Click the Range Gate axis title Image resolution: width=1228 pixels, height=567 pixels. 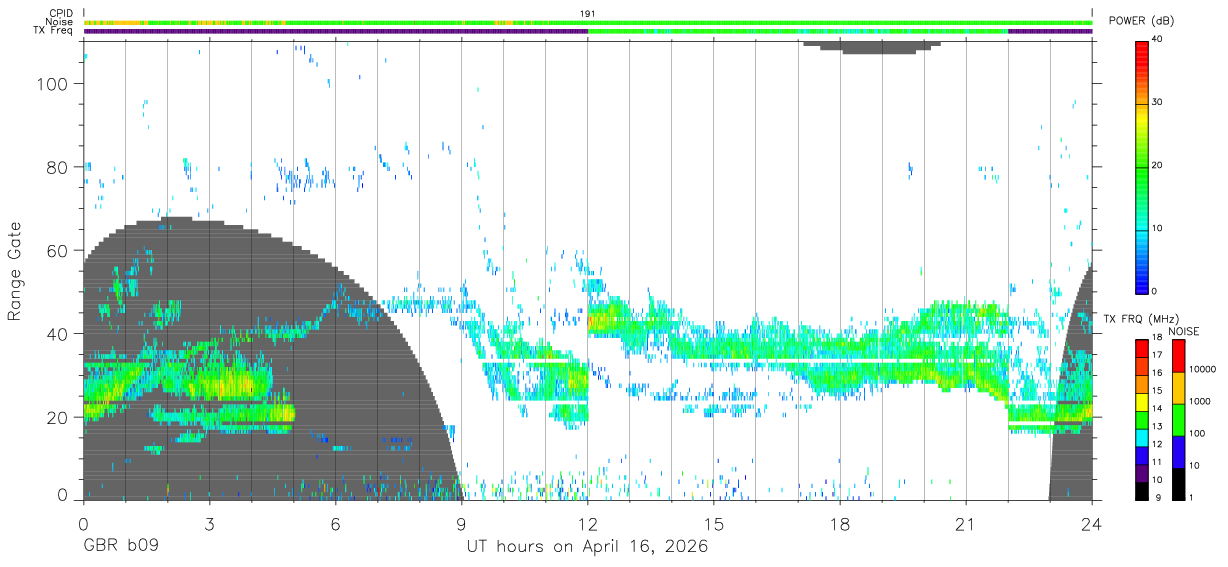click(15, 271)
